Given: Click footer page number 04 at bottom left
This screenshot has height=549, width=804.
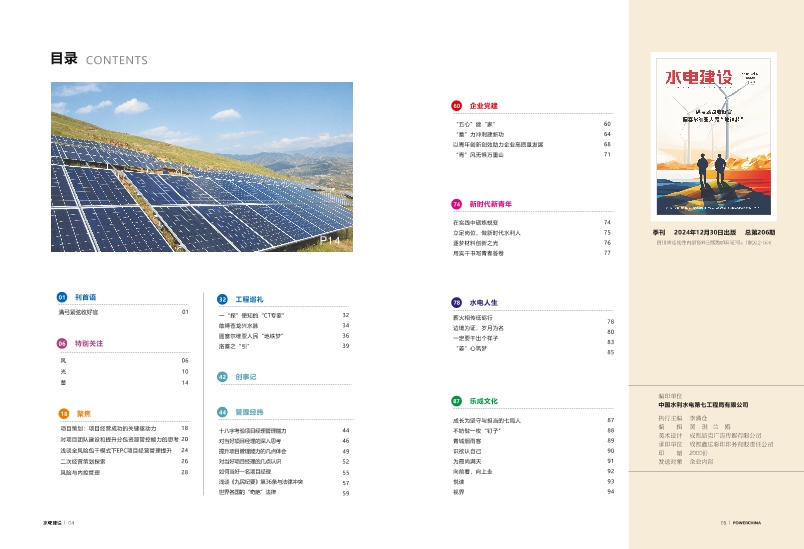Looking at the screenshot, I should click(71, 523).
